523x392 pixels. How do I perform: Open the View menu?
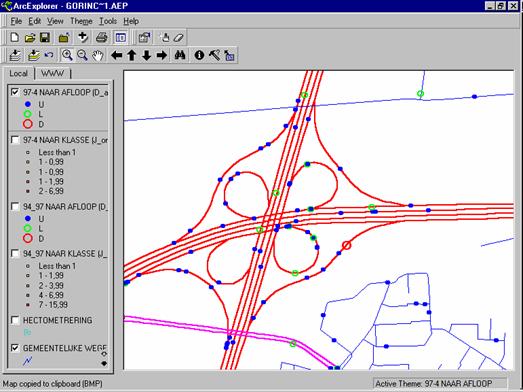55,21
